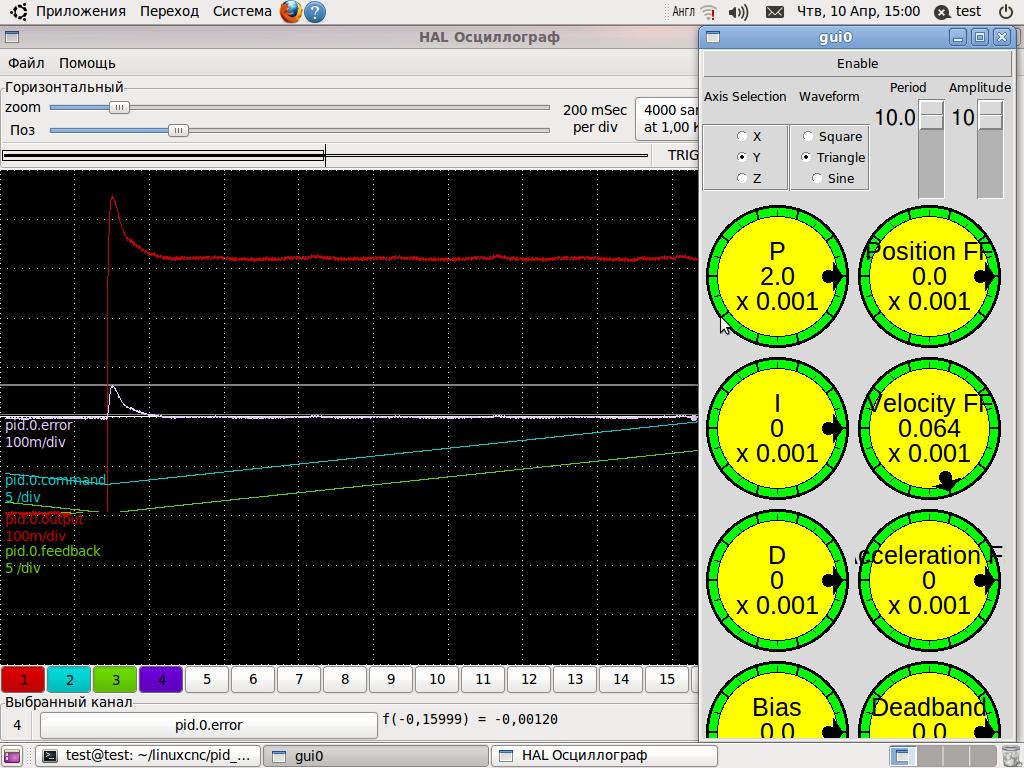Click the wireless network indicator
This screenshot has width=1024, height=768.
point(709,12)
